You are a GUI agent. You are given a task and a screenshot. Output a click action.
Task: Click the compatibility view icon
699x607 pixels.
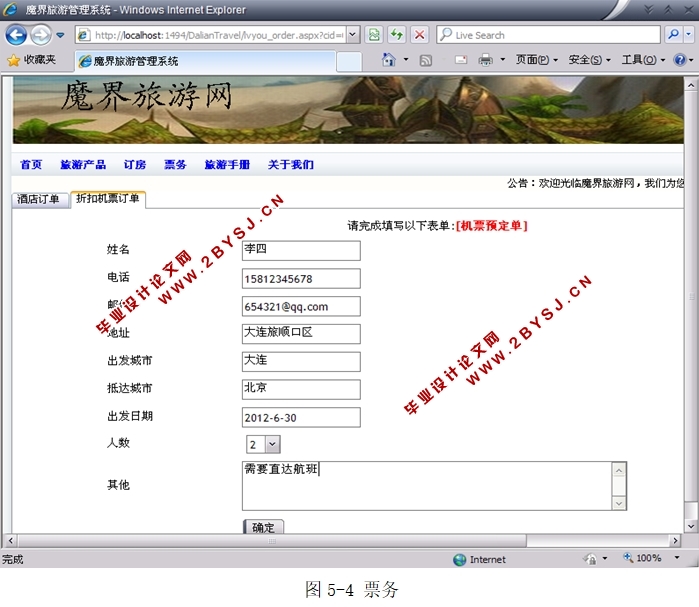pos(374,35)
